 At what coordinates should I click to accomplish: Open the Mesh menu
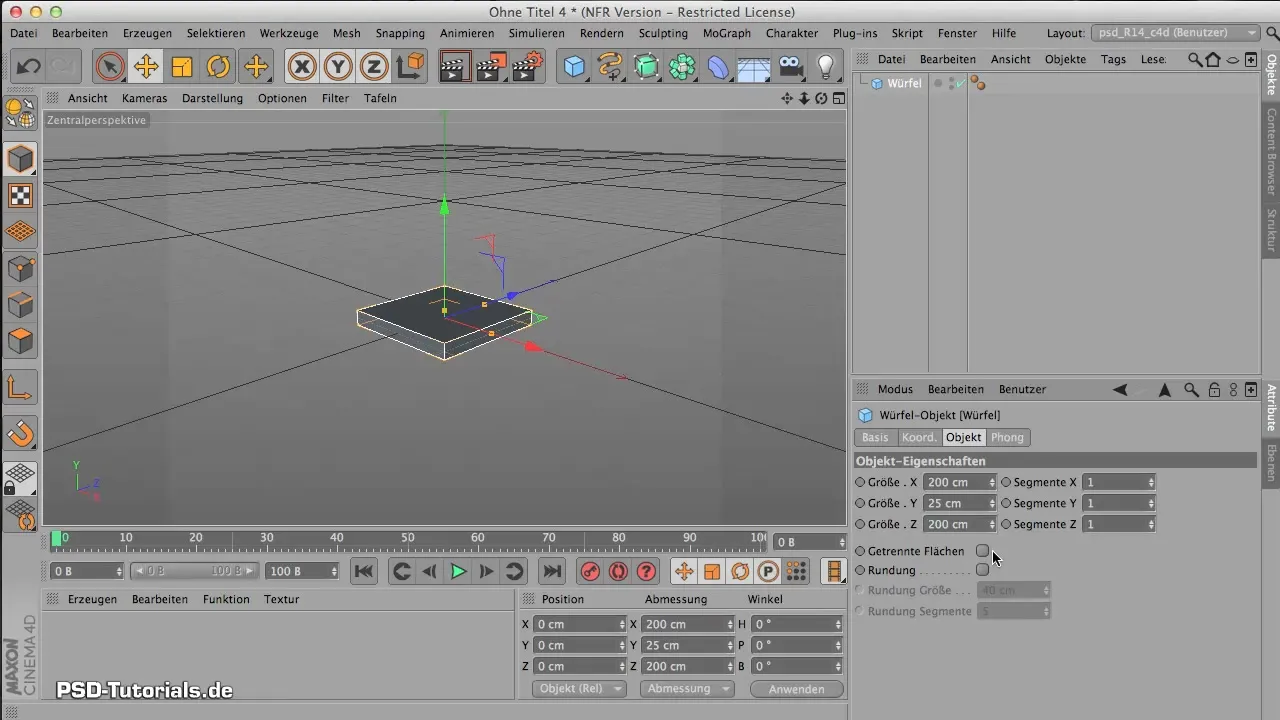pos(346,33)
